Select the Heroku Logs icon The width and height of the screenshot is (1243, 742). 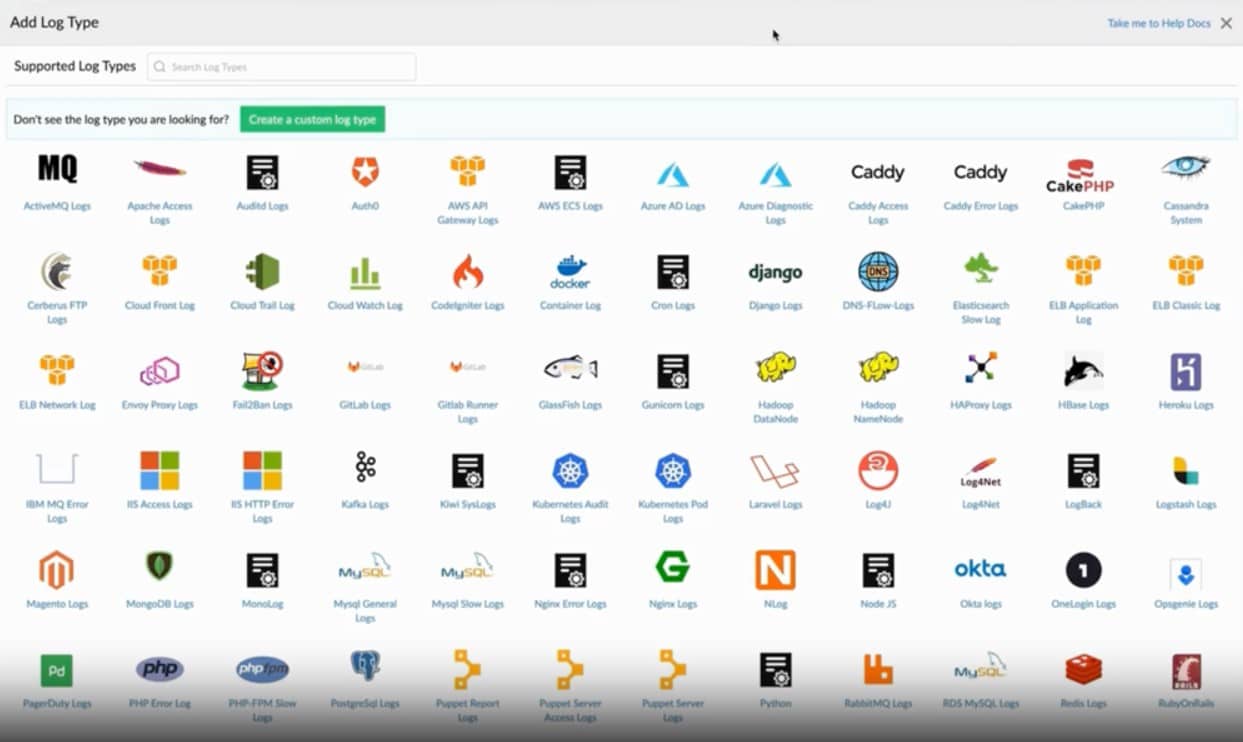point(1186,371)
